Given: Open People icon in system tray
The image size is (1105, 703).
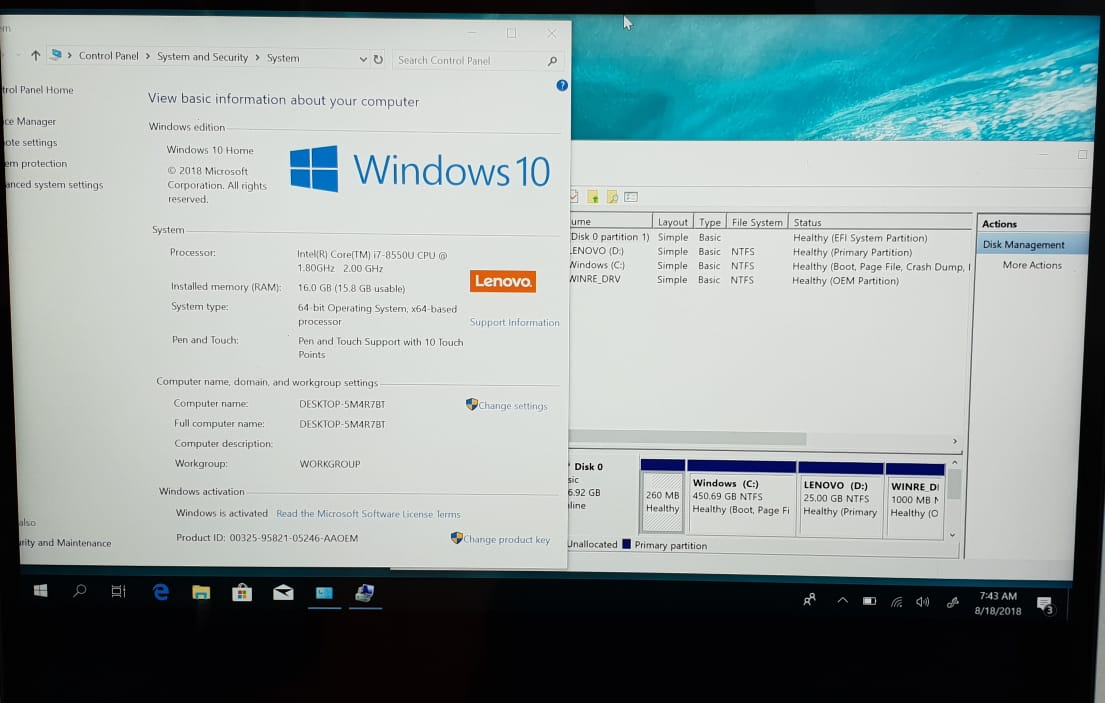Looking at the screenshot, I should coord(810,599).
